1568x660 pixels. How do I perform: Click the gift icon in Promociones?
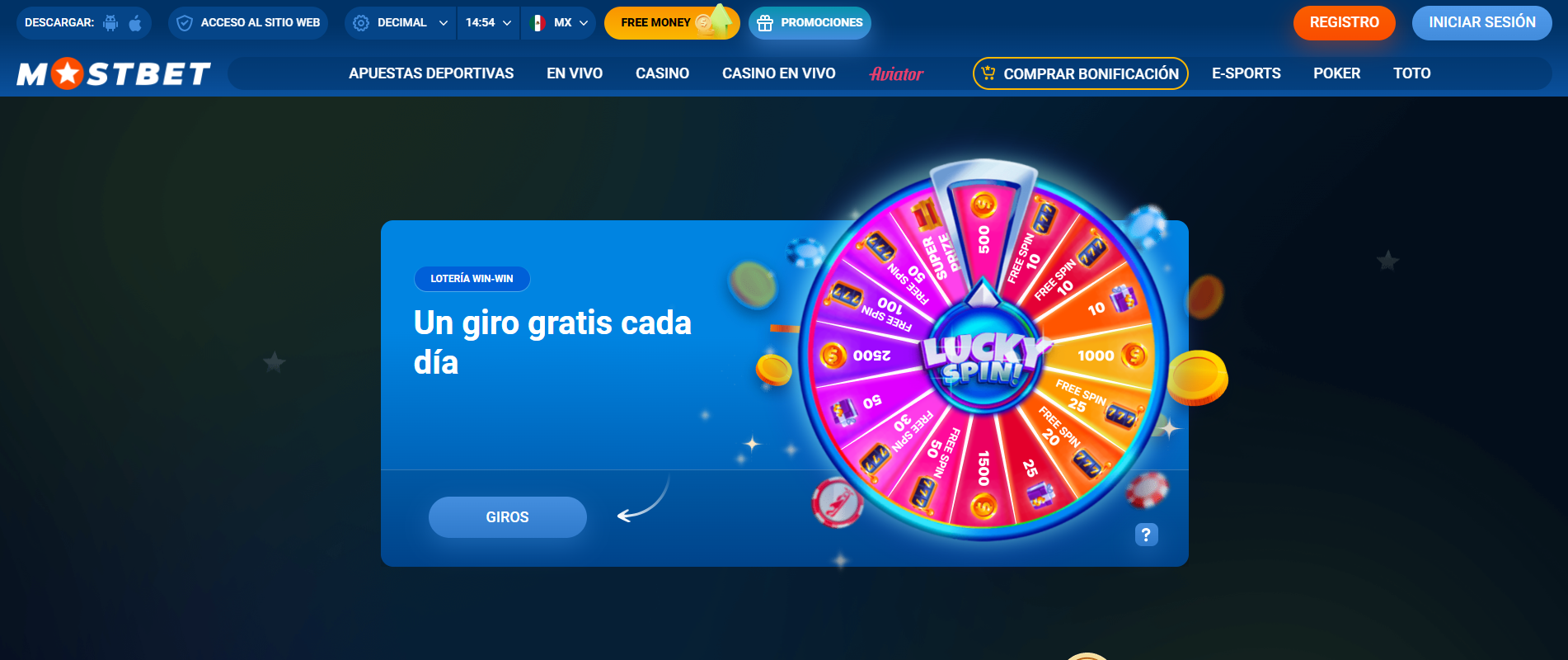[765, 23]
